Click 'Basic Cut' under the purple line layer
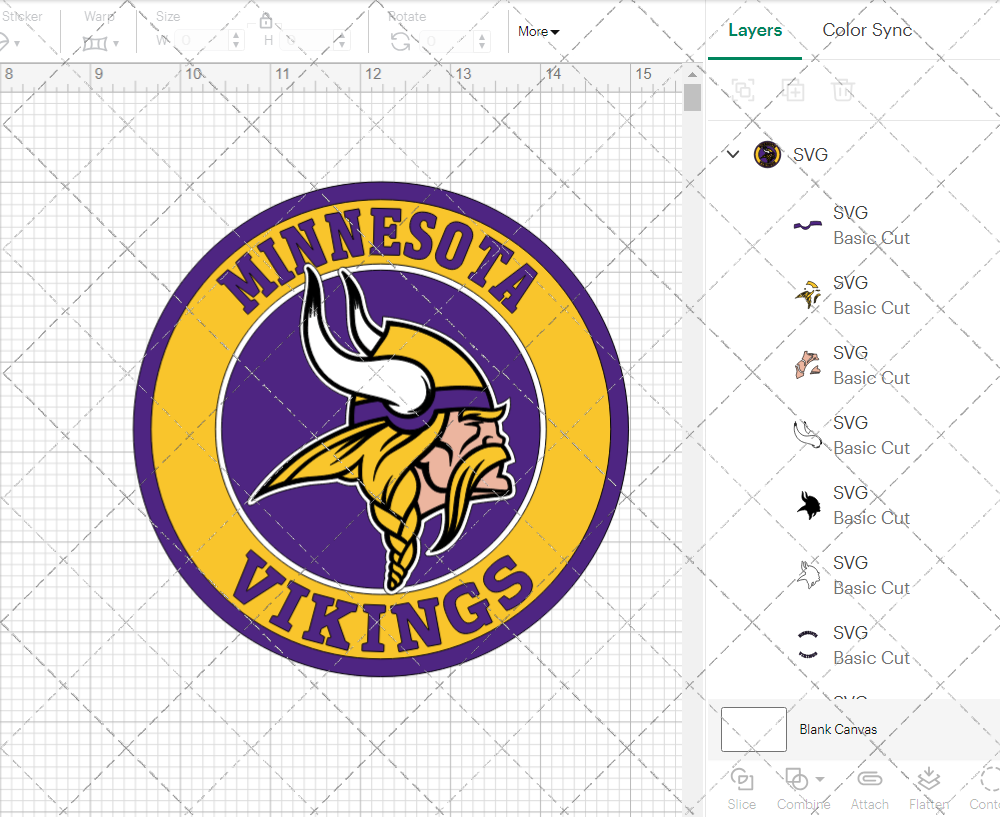Image resolution: width=1000 pixels, height=817 pixels. click(x=871, y=238)
